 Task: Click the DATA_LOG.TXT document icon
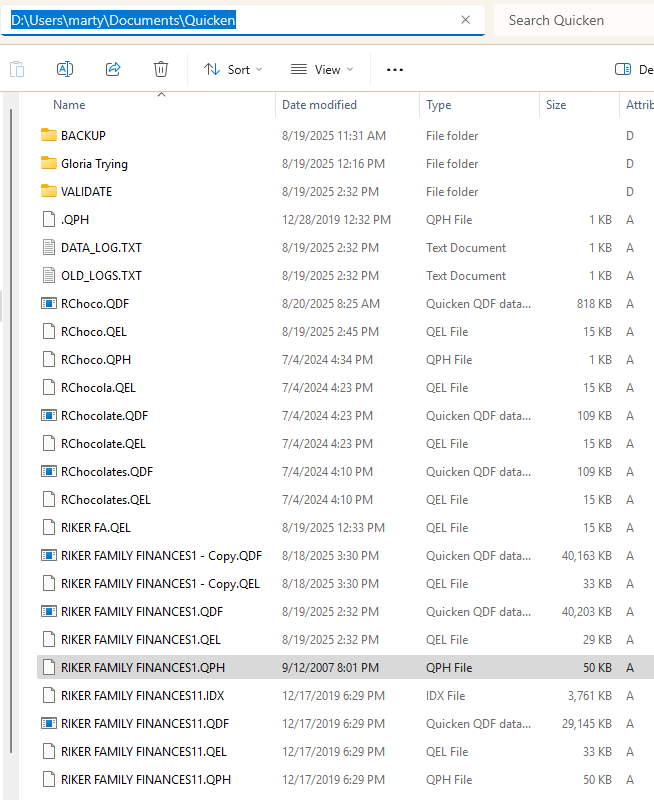[x=49, y=247]
